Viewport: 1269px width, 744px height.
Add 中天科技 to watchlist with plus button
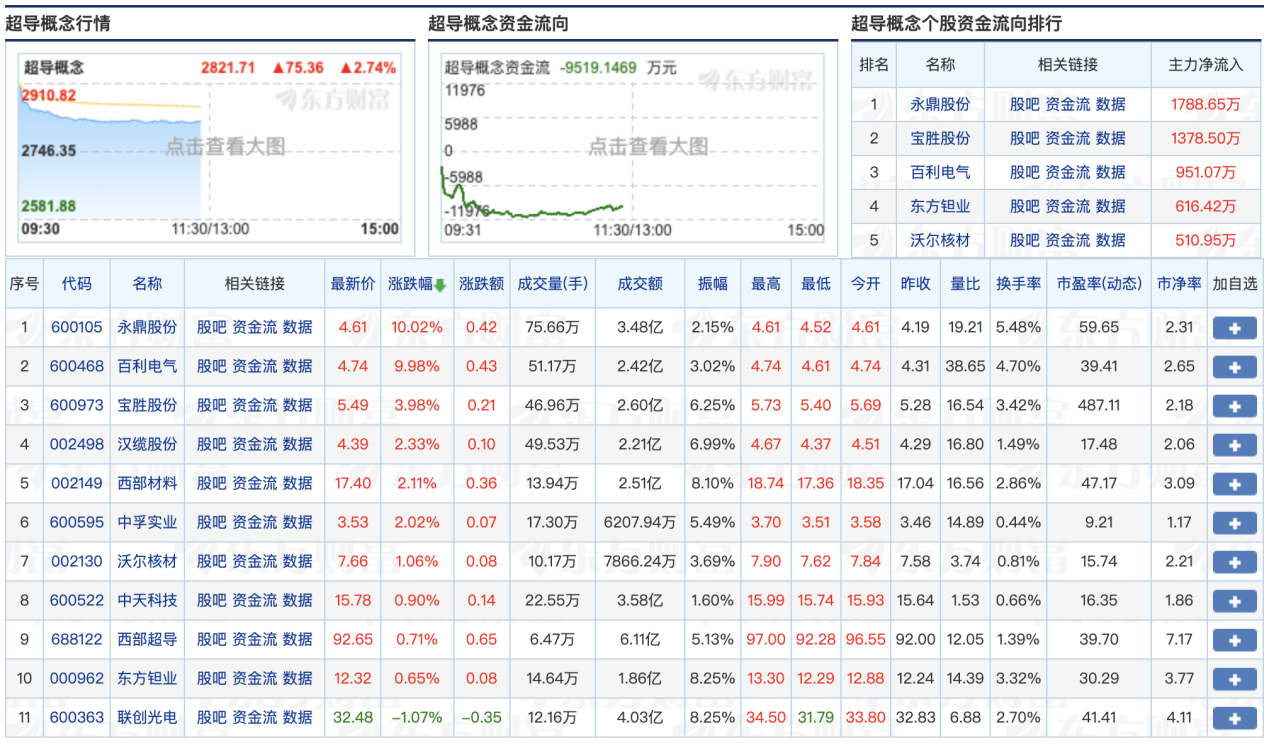coord(1234,601)
